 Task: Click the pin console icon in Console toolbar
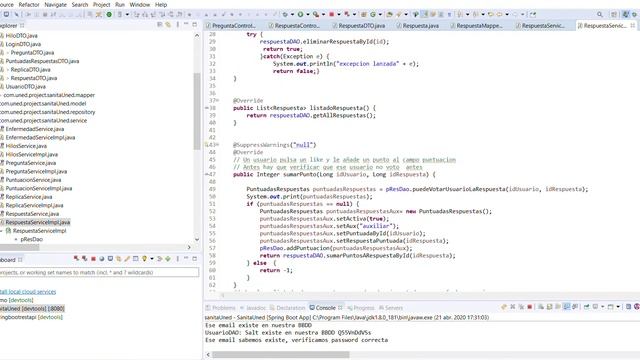pyautogui.click(x=587, y=307)
